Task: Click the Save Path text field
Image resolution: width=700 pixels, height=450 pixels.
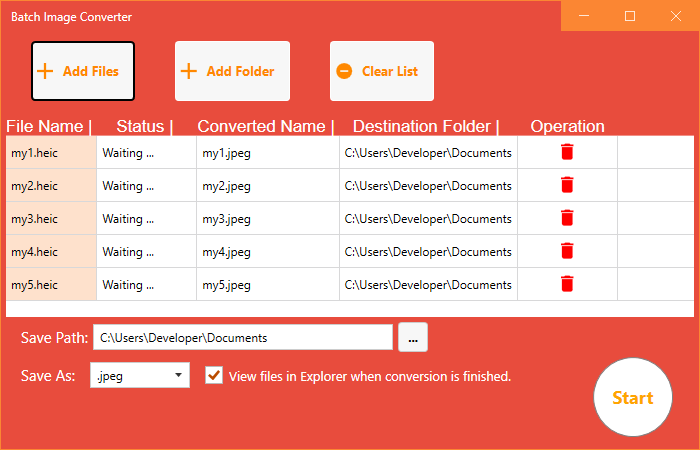Action: tap(242, 338)
